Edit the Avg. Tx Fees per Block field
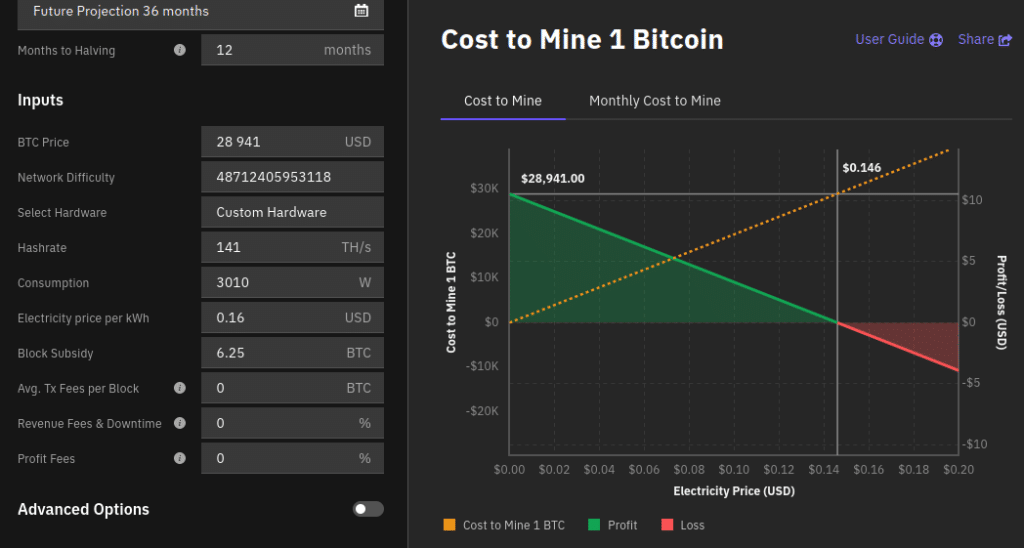The height and width of the screenshot is (548, 1024). pos(293,388)
